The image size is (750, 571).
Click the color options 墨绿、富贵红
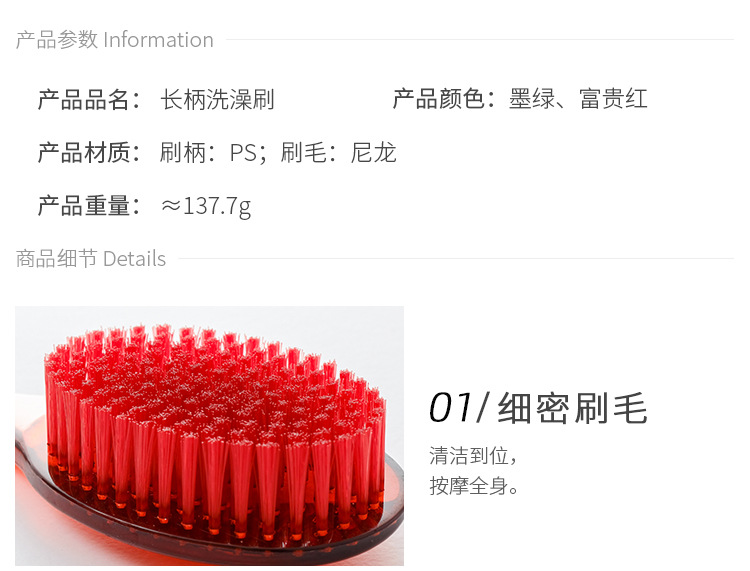[578, 99]
